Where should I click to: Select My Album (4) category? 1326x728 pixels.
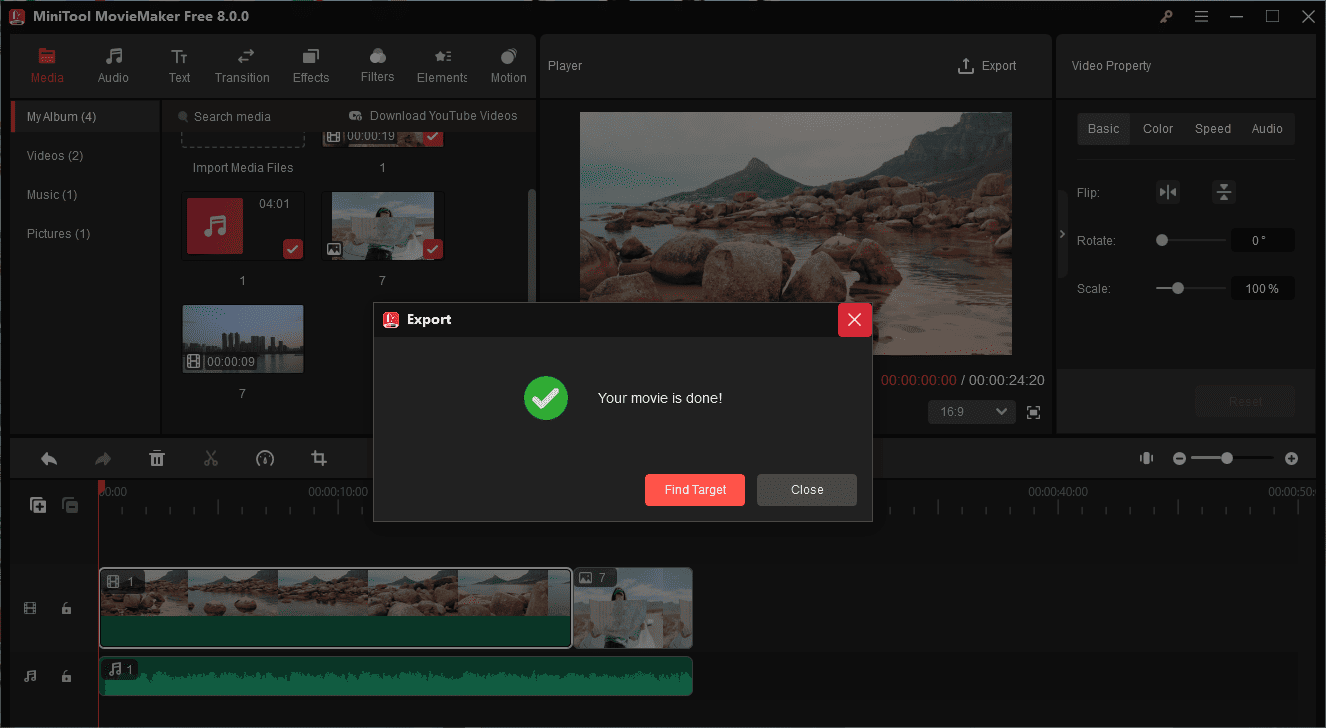coord(86,117)
